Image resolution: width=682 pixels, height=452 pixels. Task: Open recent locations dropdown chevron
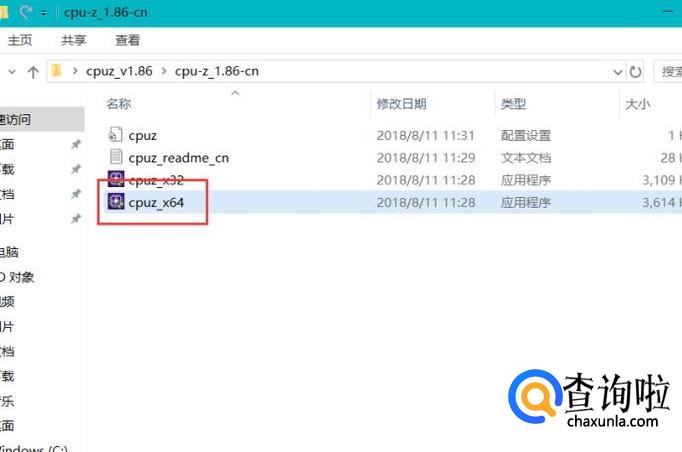pyautogui.click(x=12, y=71)
